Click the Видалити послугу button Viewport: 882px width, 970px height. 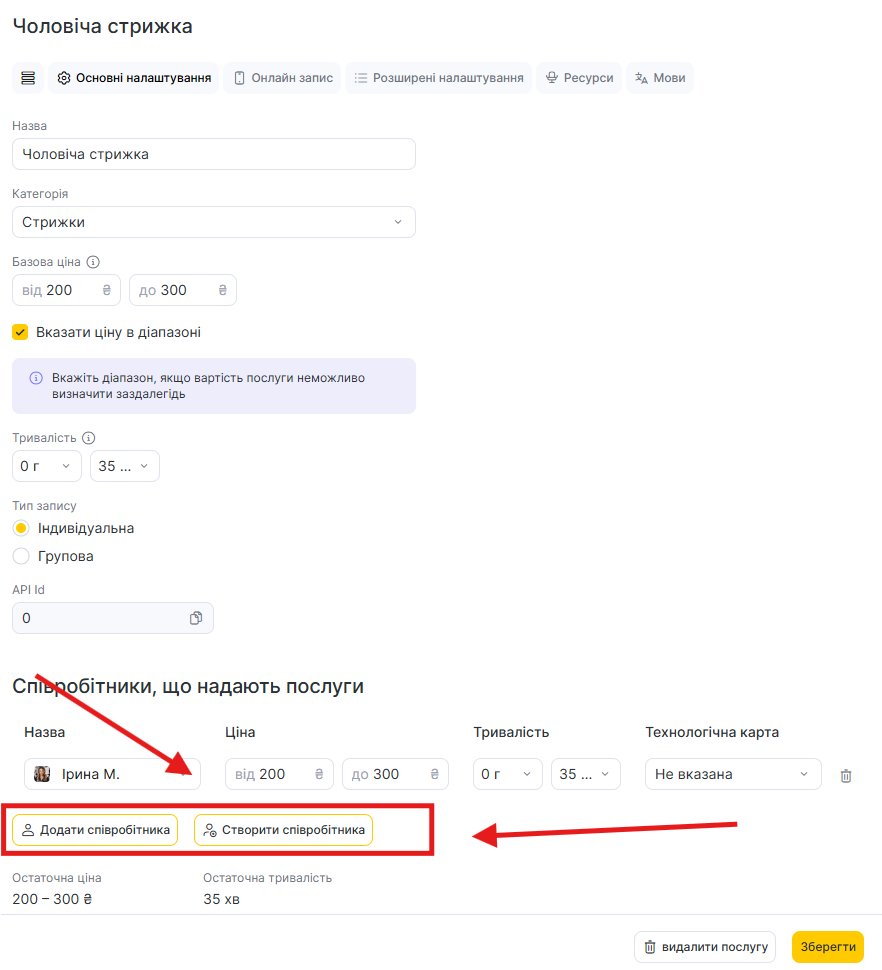705,947
